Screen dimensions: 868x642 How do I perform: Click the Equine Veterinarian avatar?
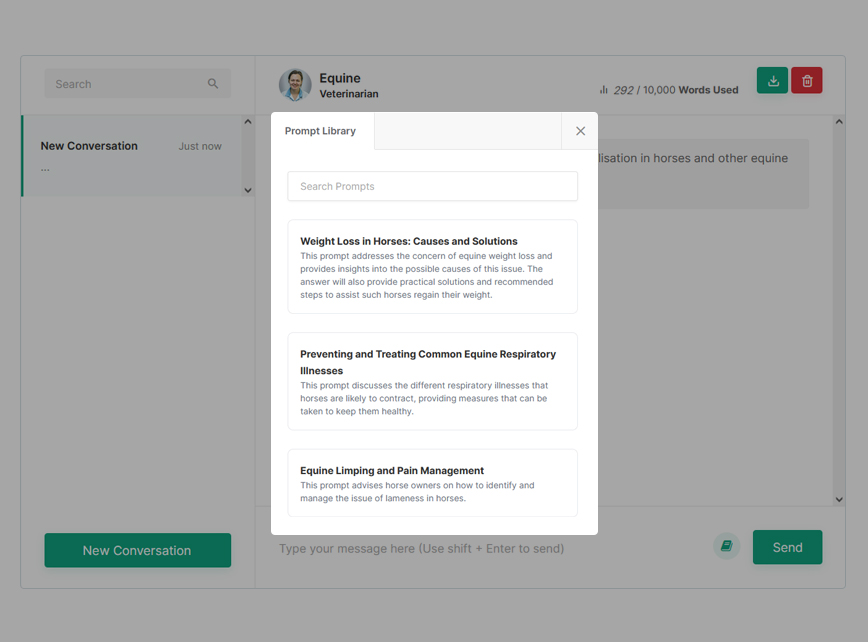pyautogui.click(x=295, y=85)
